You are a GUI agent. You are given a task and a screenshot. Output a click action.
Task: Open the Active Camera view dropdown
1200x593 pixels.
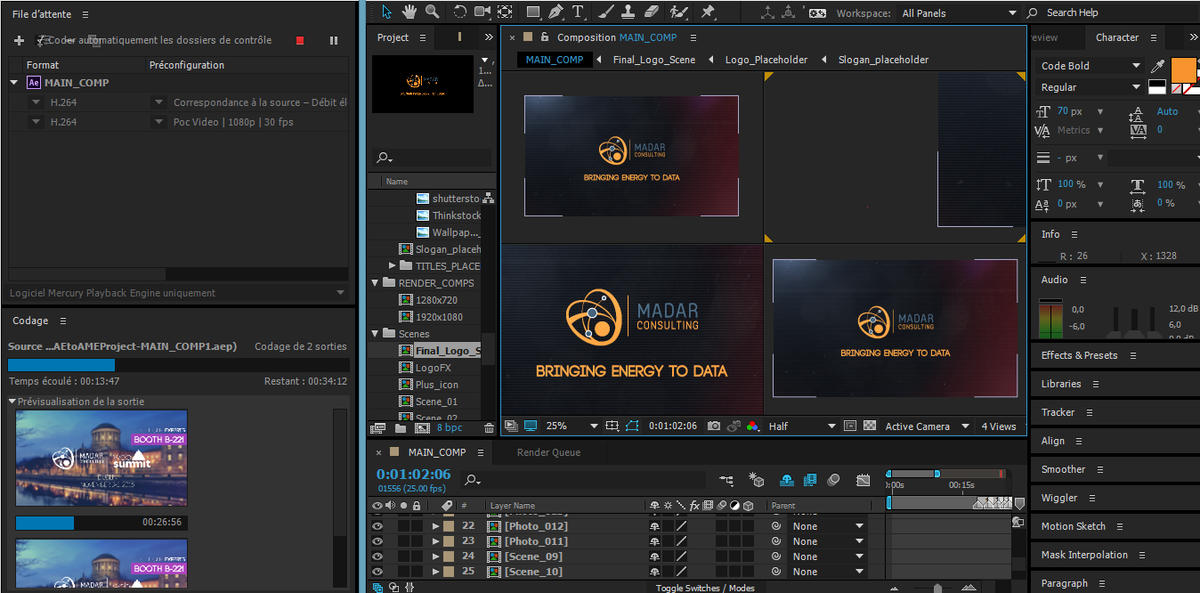click(927, 426)
